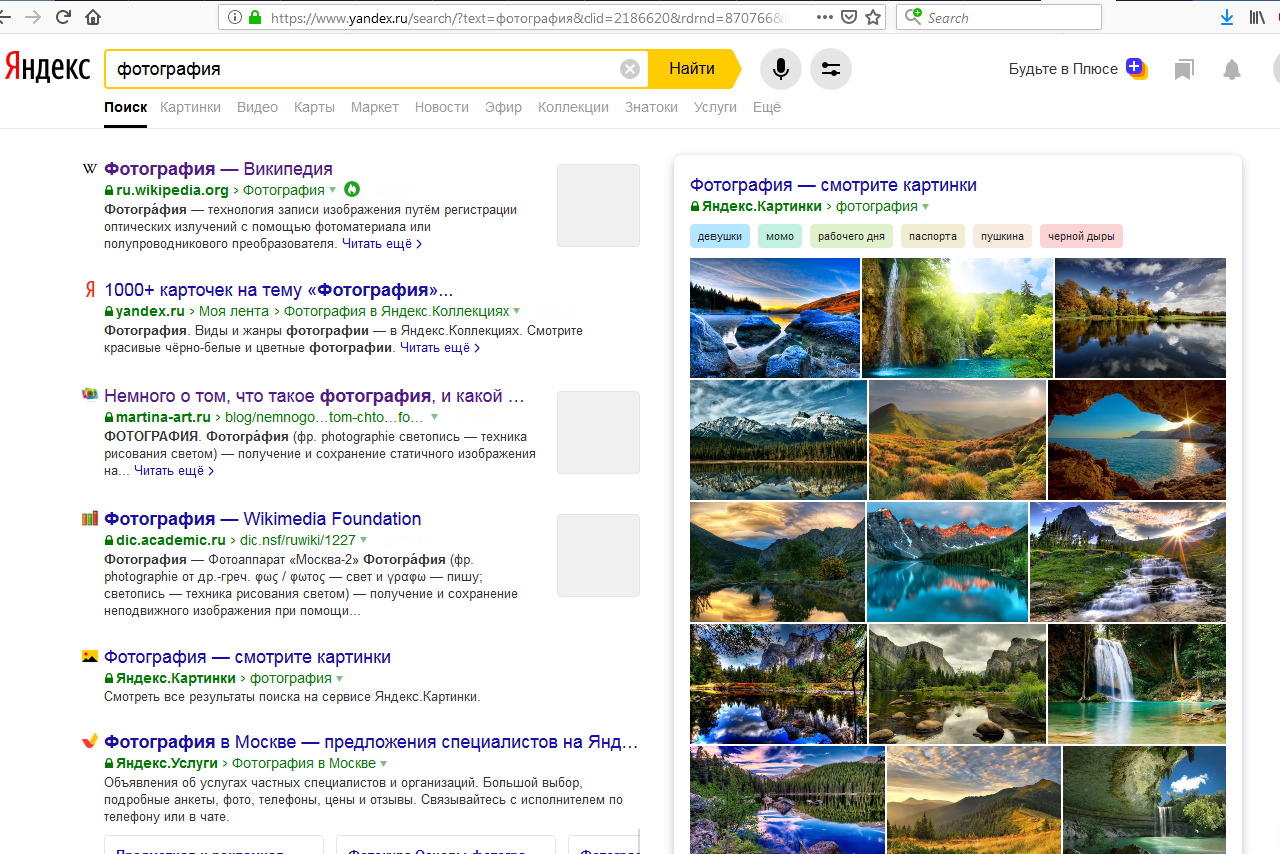The image size is (1280, 854).
Task: Open Yandex collections bookmark icon
Action: pos(1184,69)
